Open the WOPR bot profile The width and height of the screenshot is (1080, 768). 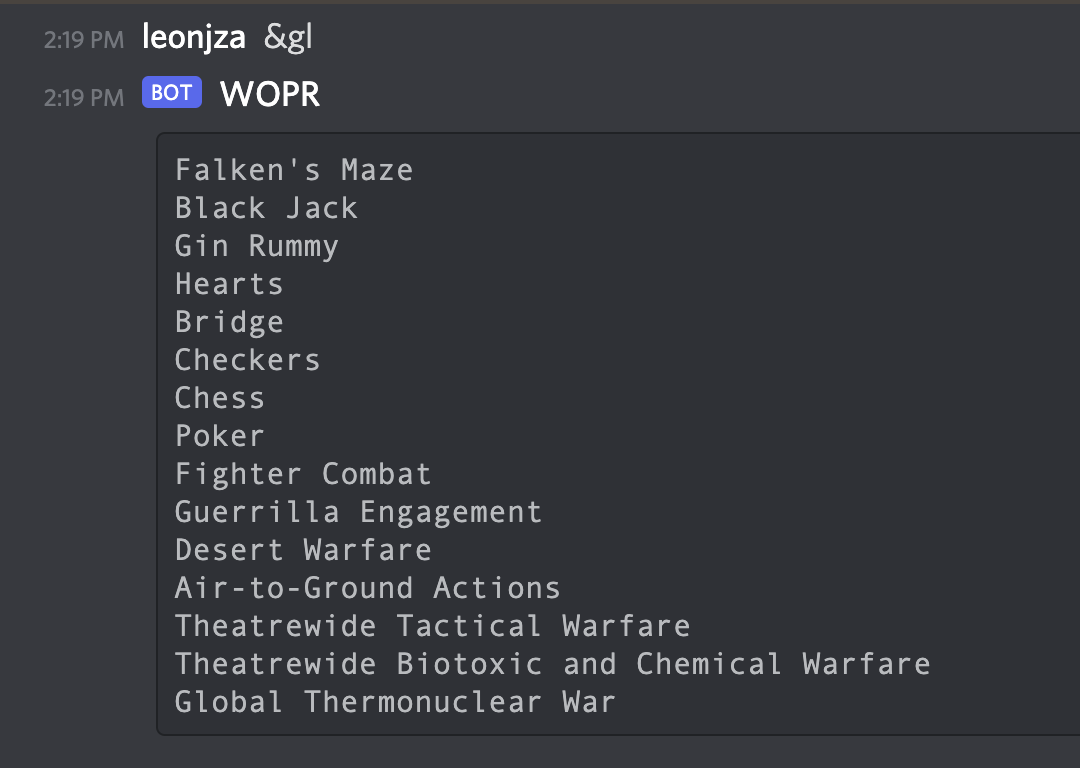270,95
